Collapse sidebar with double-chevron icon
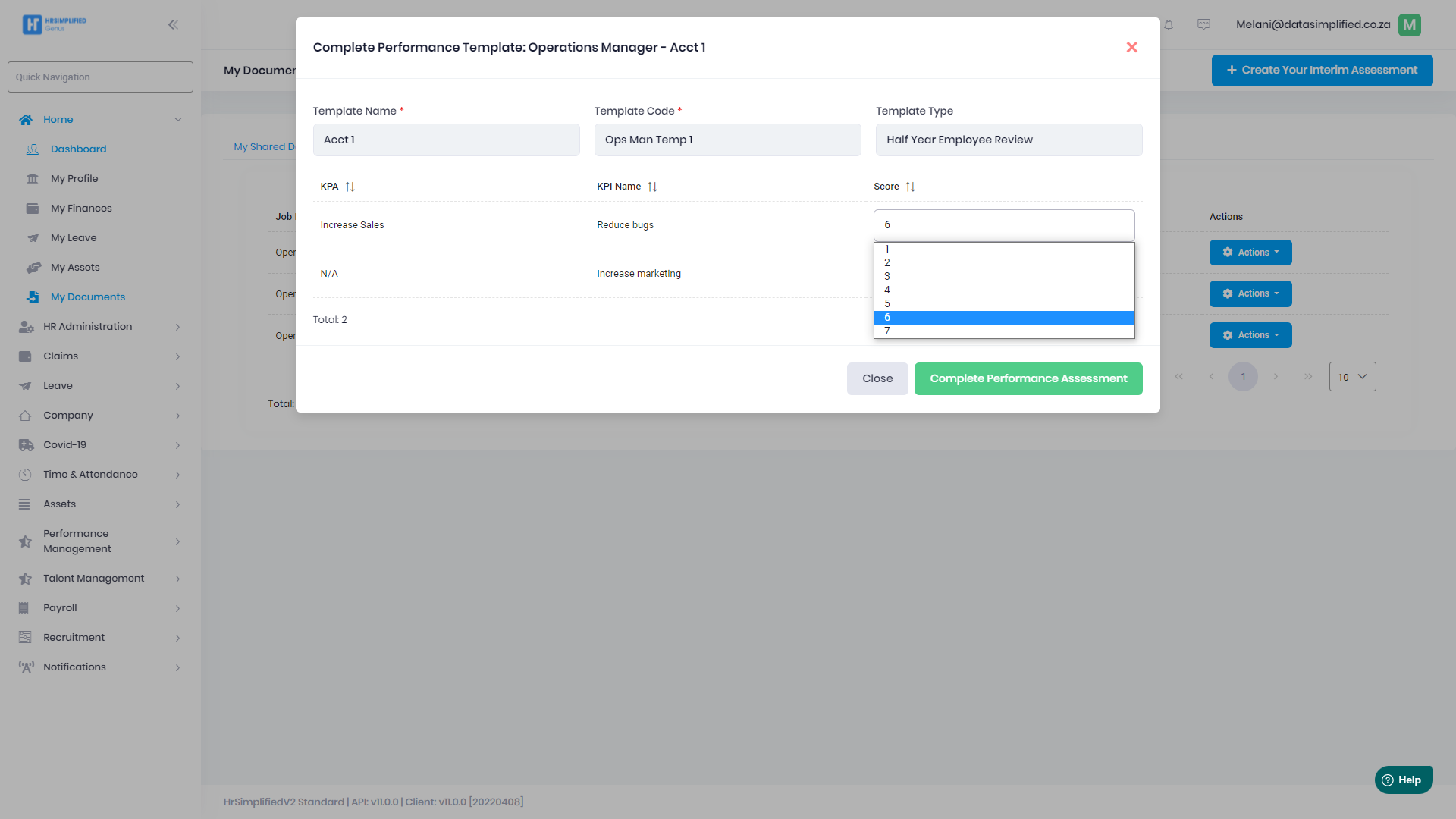The image size is (1456, 819). coord(173,24)
